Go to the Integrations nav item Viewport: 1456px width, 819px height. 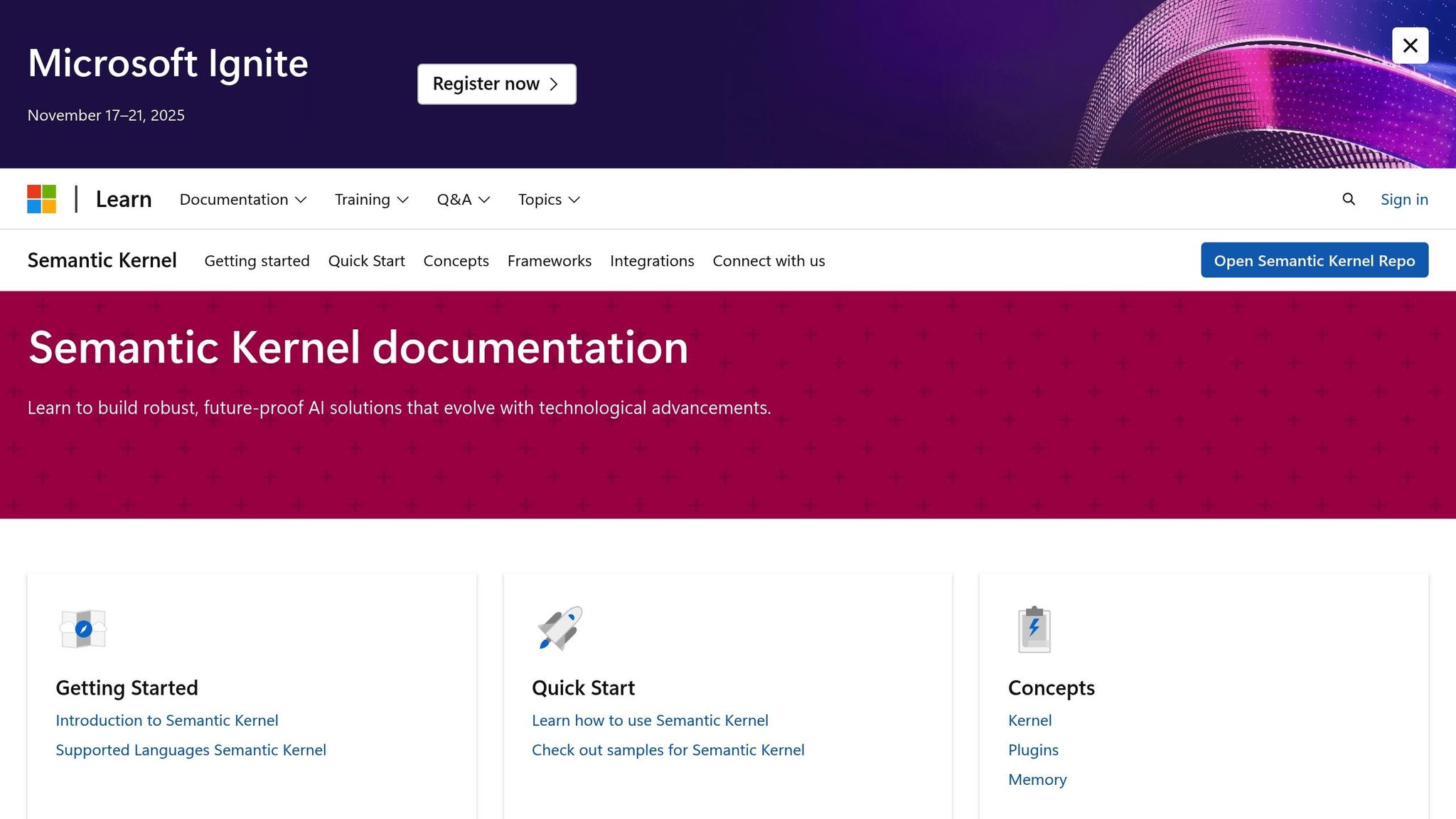[651, 261]
